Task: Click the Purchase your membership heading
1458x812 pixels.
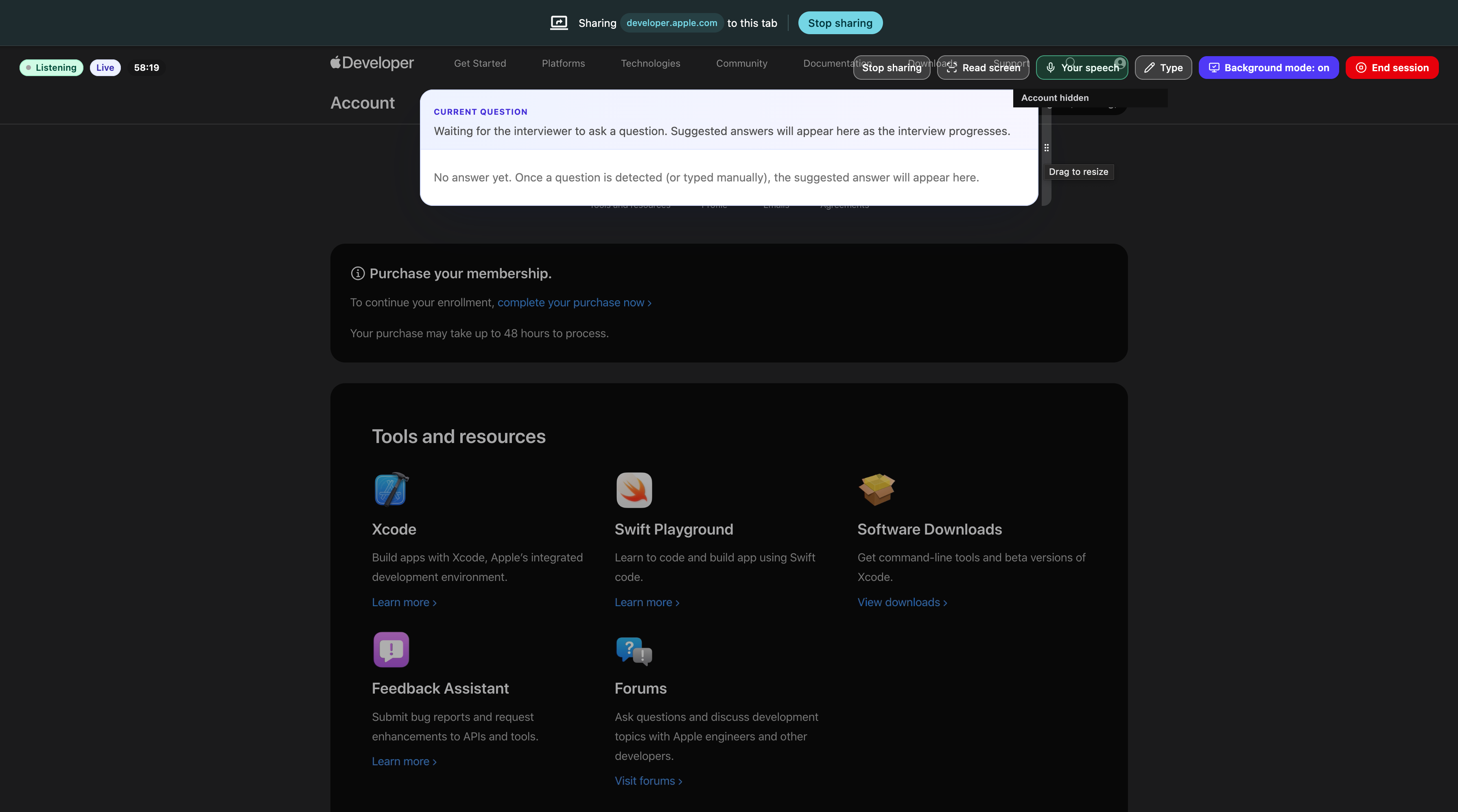Action: [460, 273]
